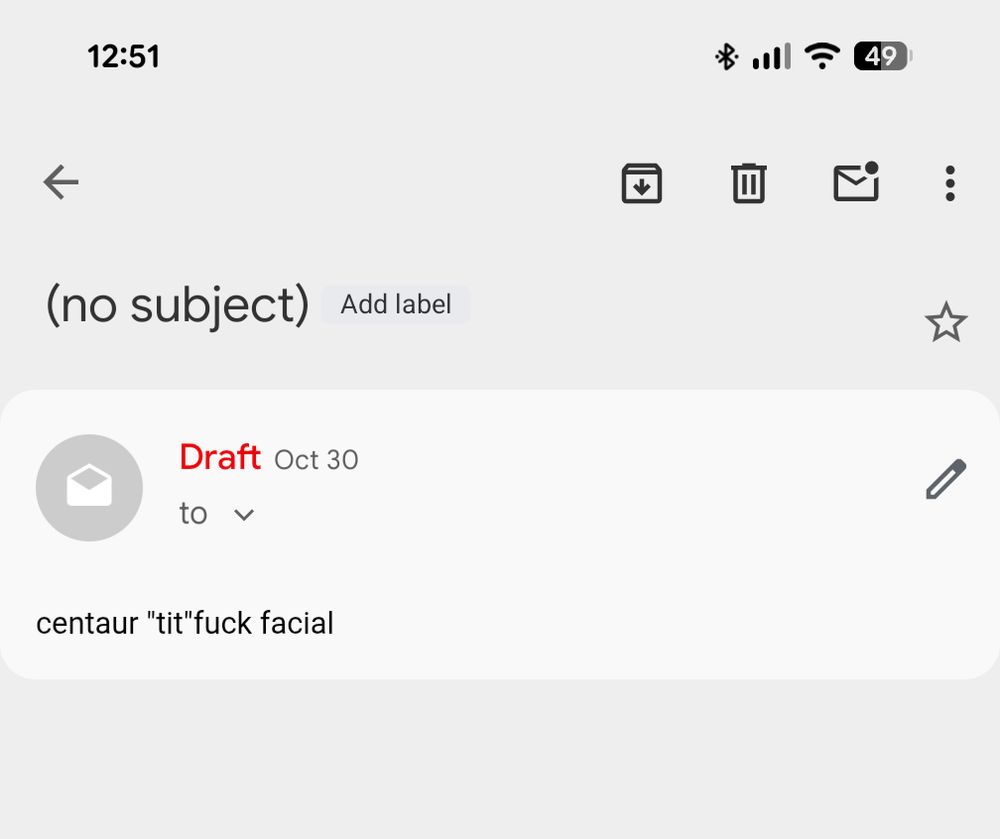Go back using the left arrow
The width and height of the screenshot is (1000, 839).
point(61,182)
